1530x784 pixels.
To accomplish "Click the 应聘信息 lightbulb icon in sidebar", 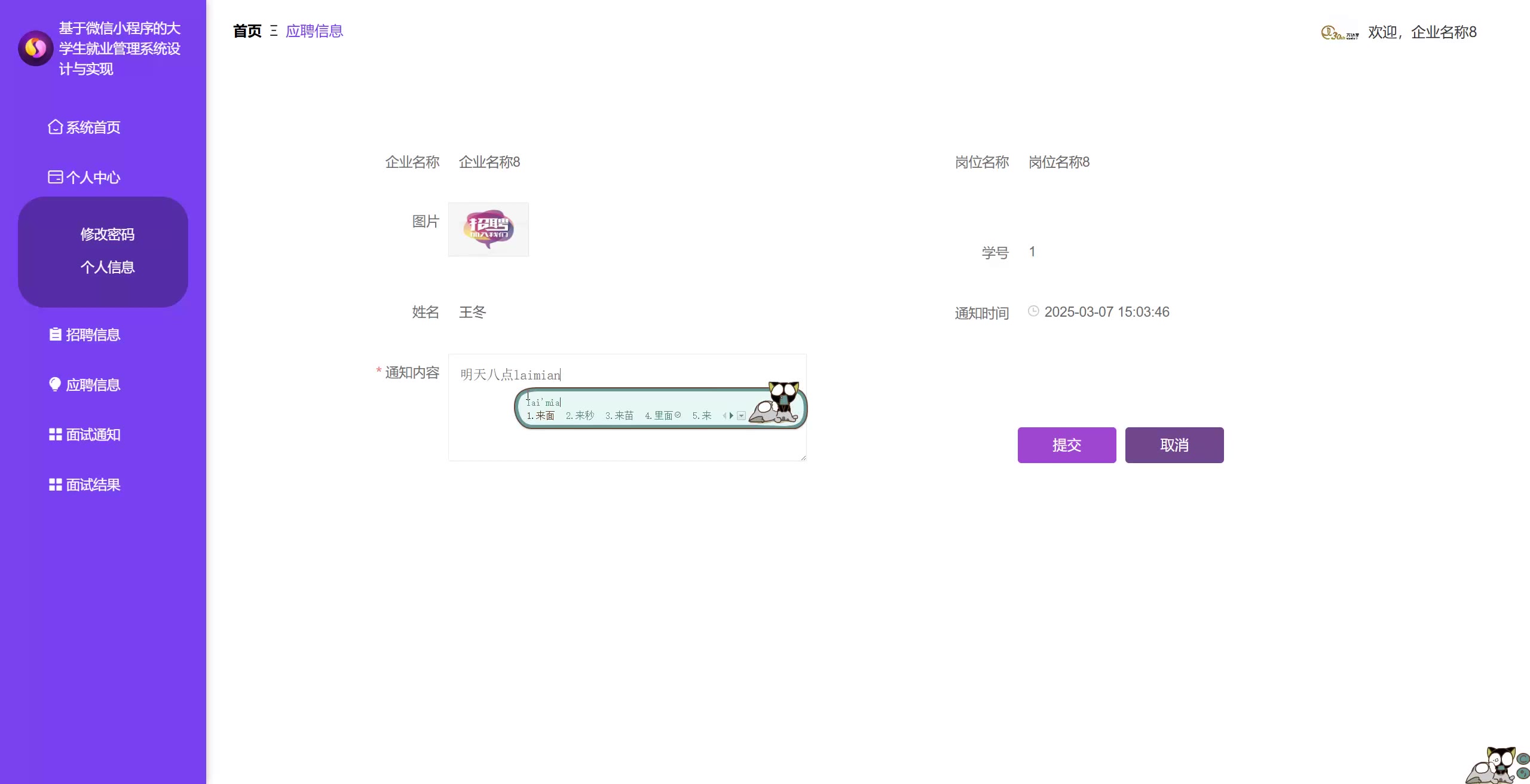I will click(x=55, y=384).
